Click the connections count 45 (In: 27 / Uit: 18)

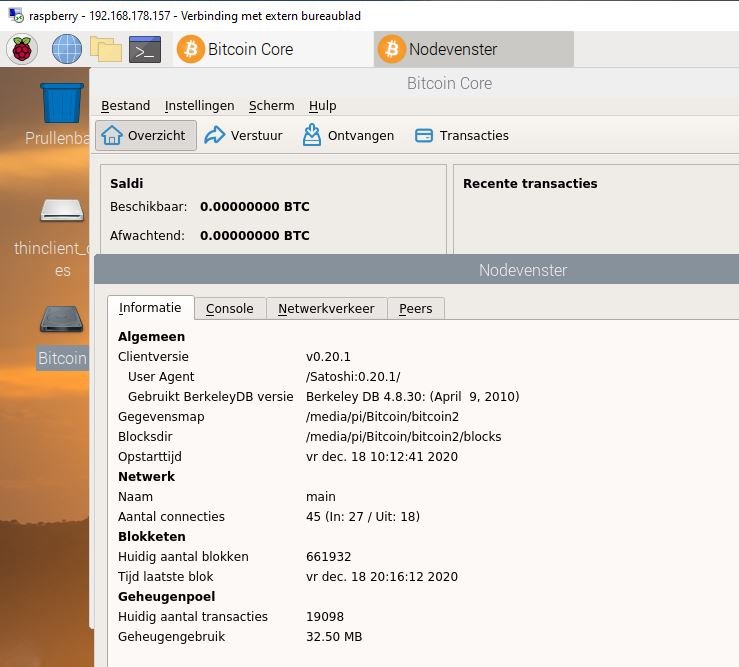click(362, 517)
